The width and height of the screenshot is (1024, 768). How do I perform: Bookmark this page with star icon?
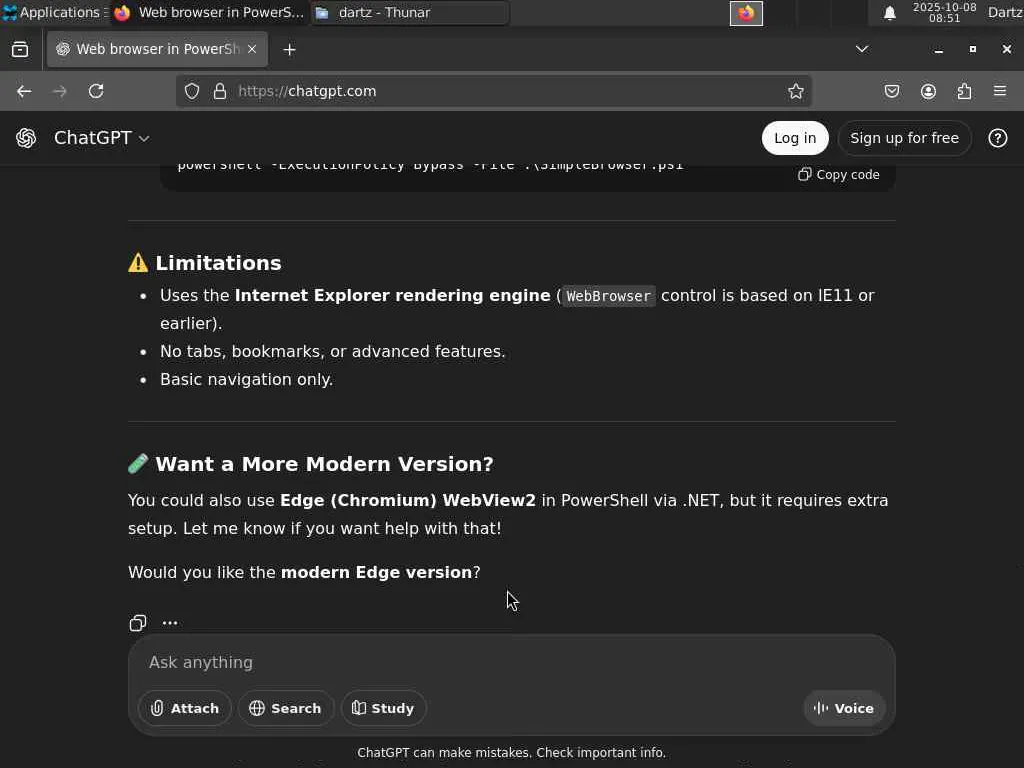795,91
